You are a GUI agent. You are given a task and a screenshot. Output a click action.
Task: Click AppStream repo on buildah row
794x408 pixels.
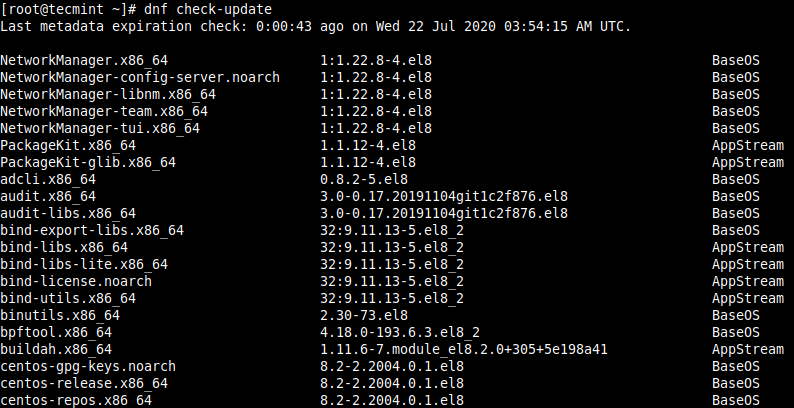748,350
